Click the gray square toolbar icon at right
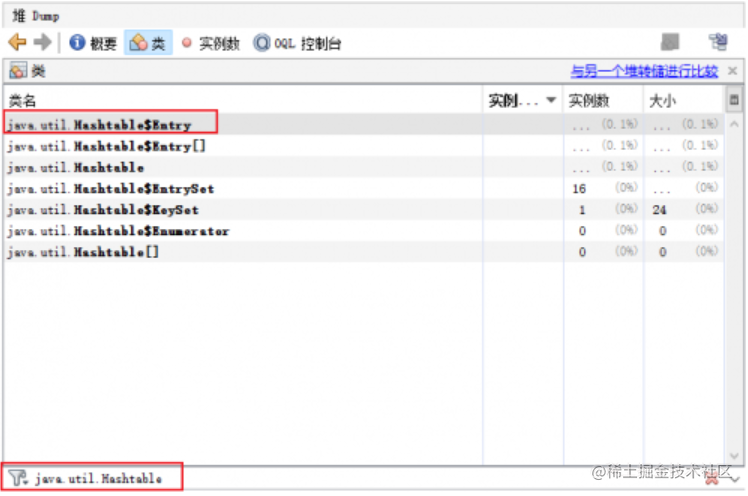Screen dimensions: 748x496 pyautogui.click(x=670, y=42)
